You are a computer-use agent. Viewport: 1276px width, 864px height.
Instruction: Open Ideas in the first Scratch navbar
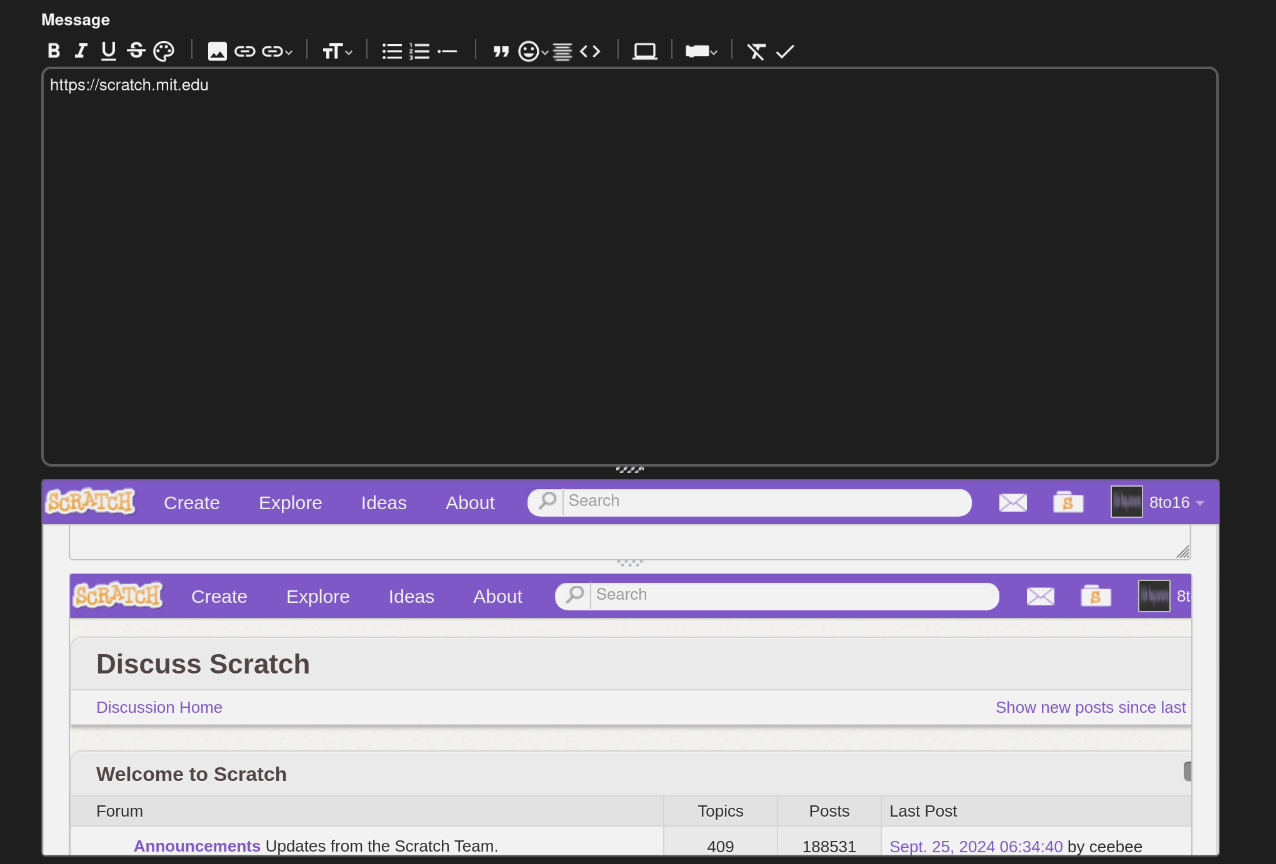[x=383, y=502]
